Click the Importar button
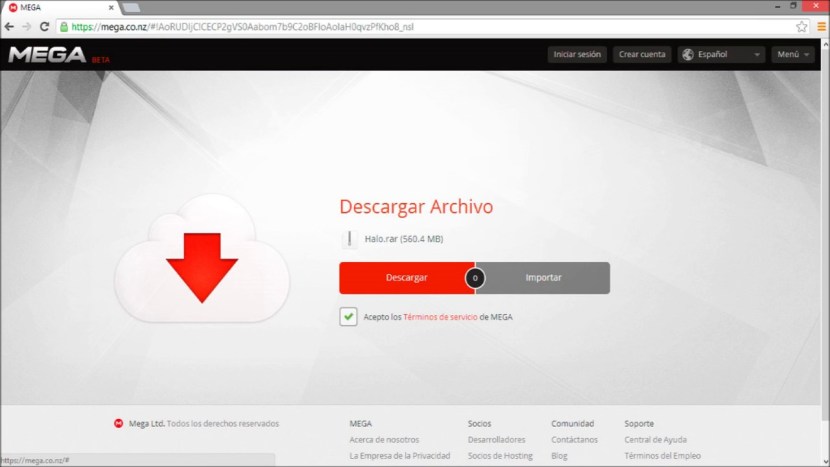Viewport: 830px width, 467px height. (x=545, y=278)
